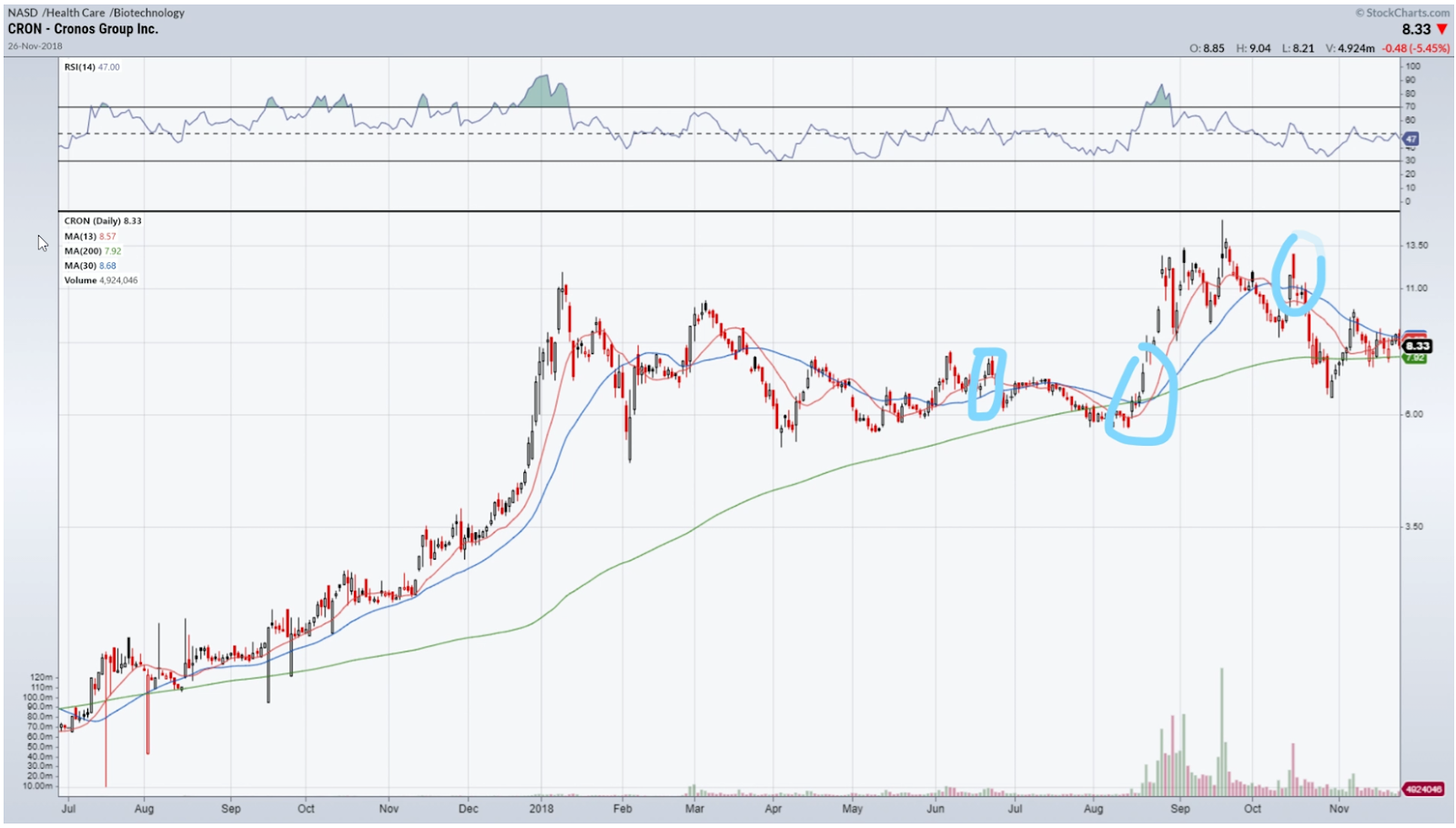Click the 'Dec' month label on the time axis

(x=468, y=808)
